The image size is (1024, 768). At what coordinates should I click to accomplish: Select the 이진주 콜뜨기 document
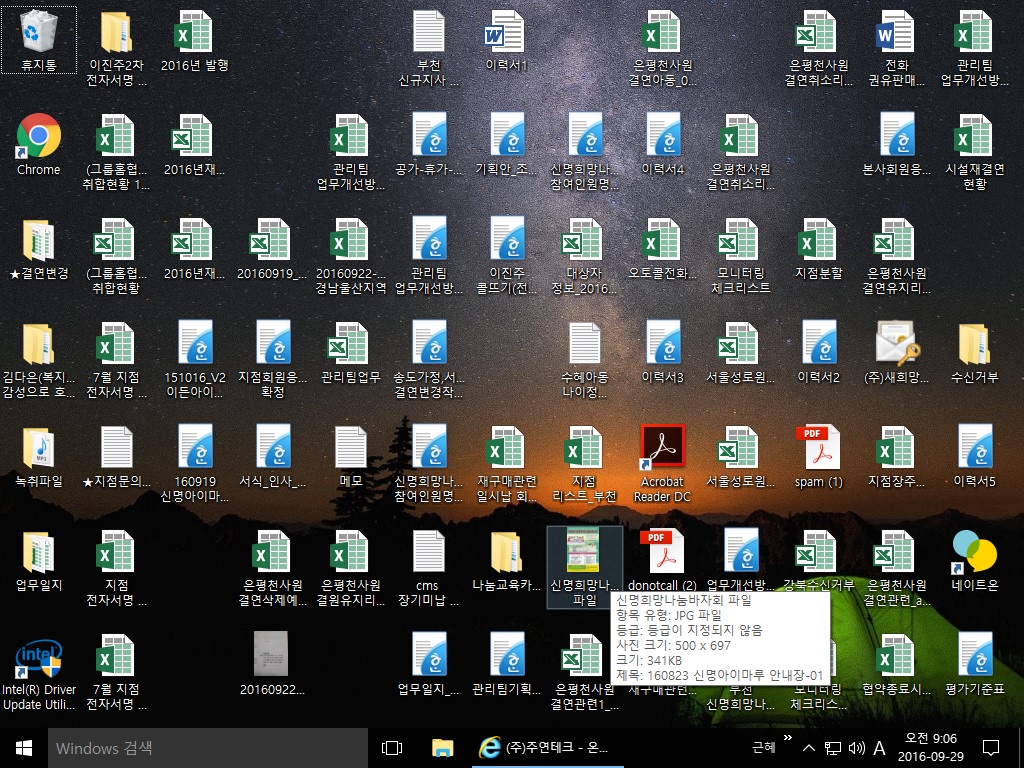(506, 255)
